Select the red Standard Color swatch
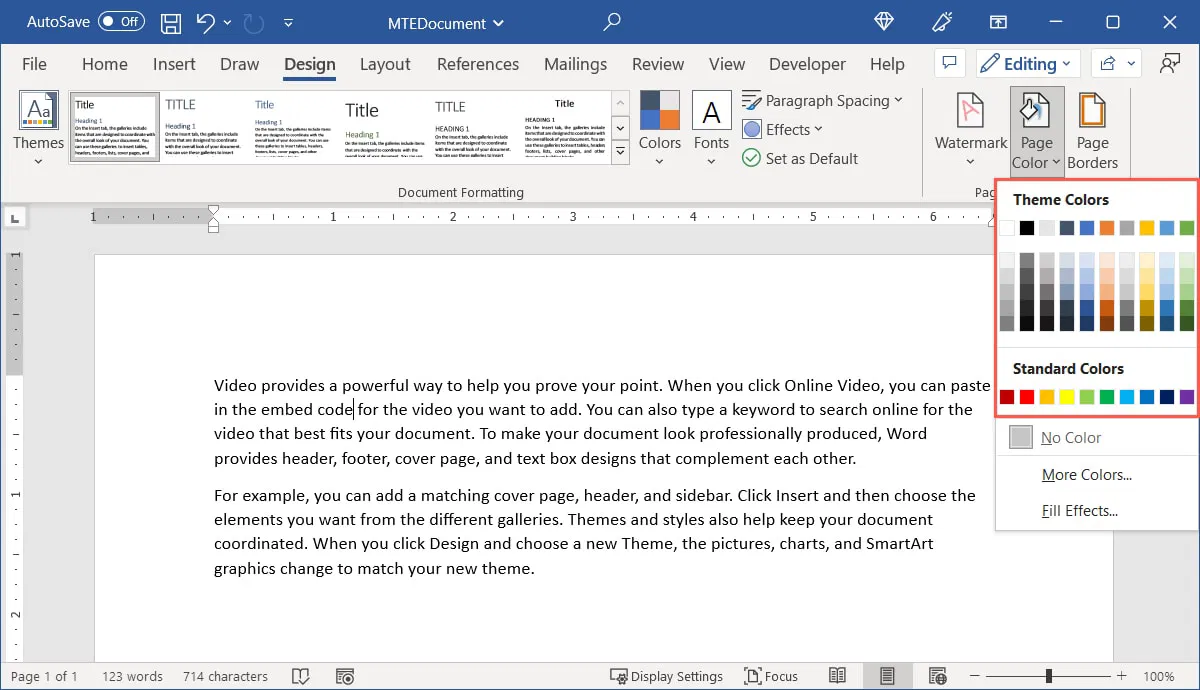 [1026, 397]
